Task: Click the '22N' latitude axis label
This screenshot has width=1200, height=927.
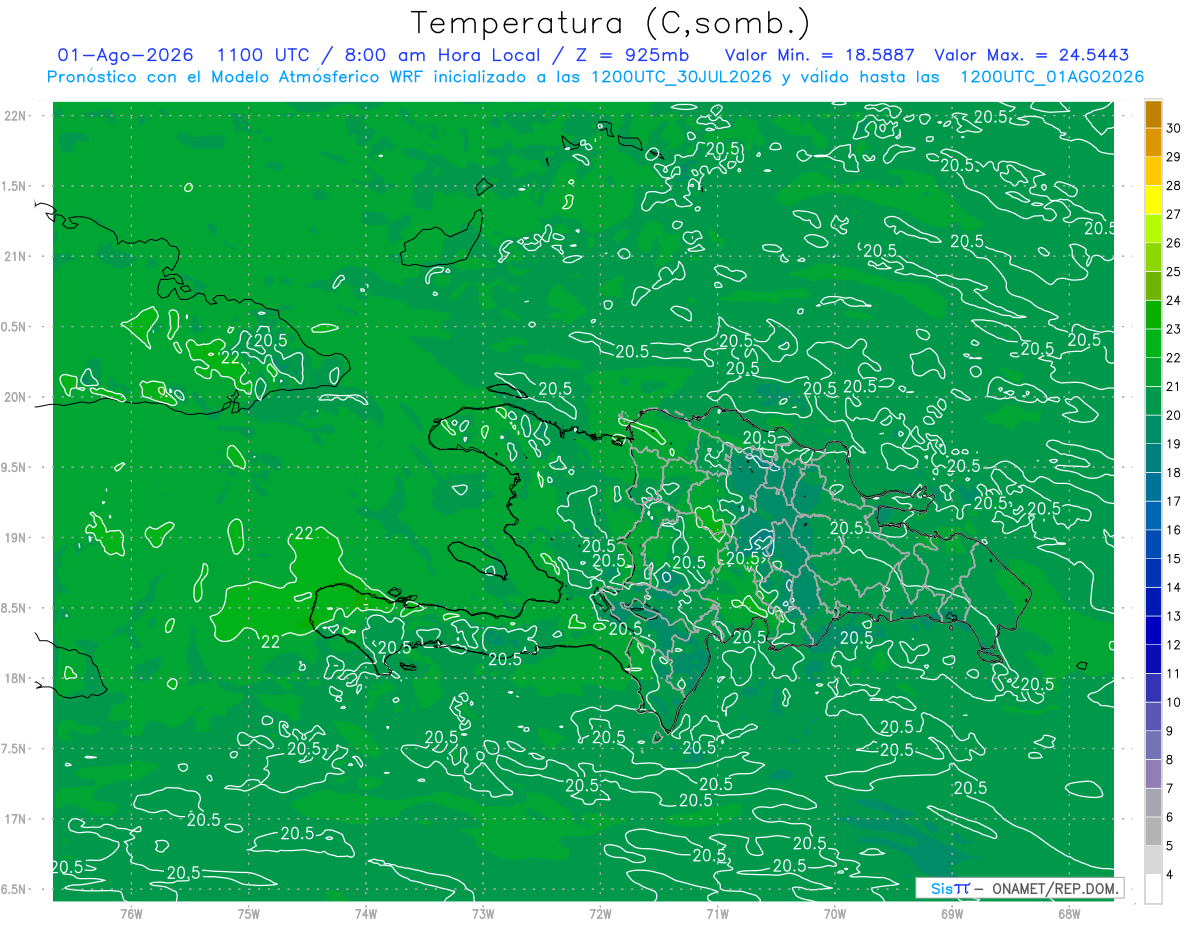Action: tap(14, 116)
